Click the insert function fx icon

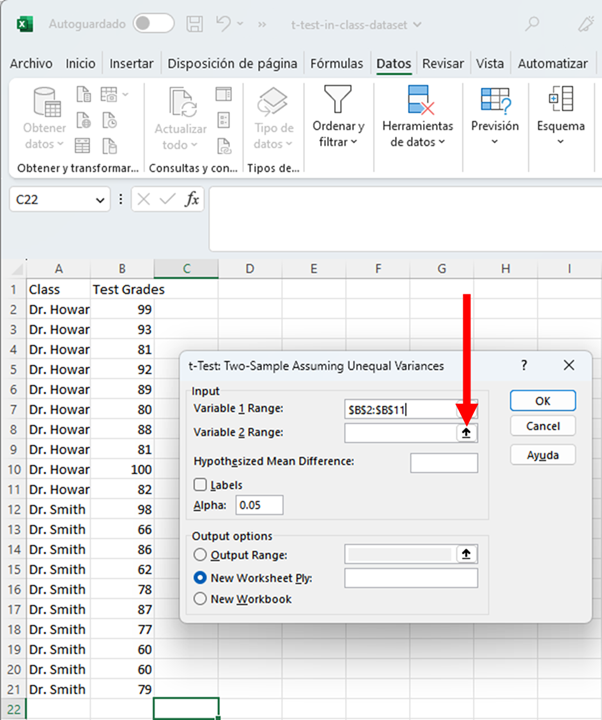click(192, 200)
